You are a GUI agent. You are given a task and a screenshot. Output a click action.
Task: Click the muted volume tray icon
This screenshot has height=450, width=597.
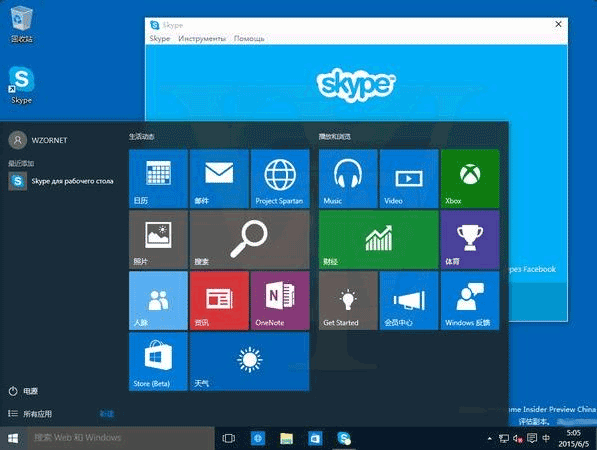(518, 439)
